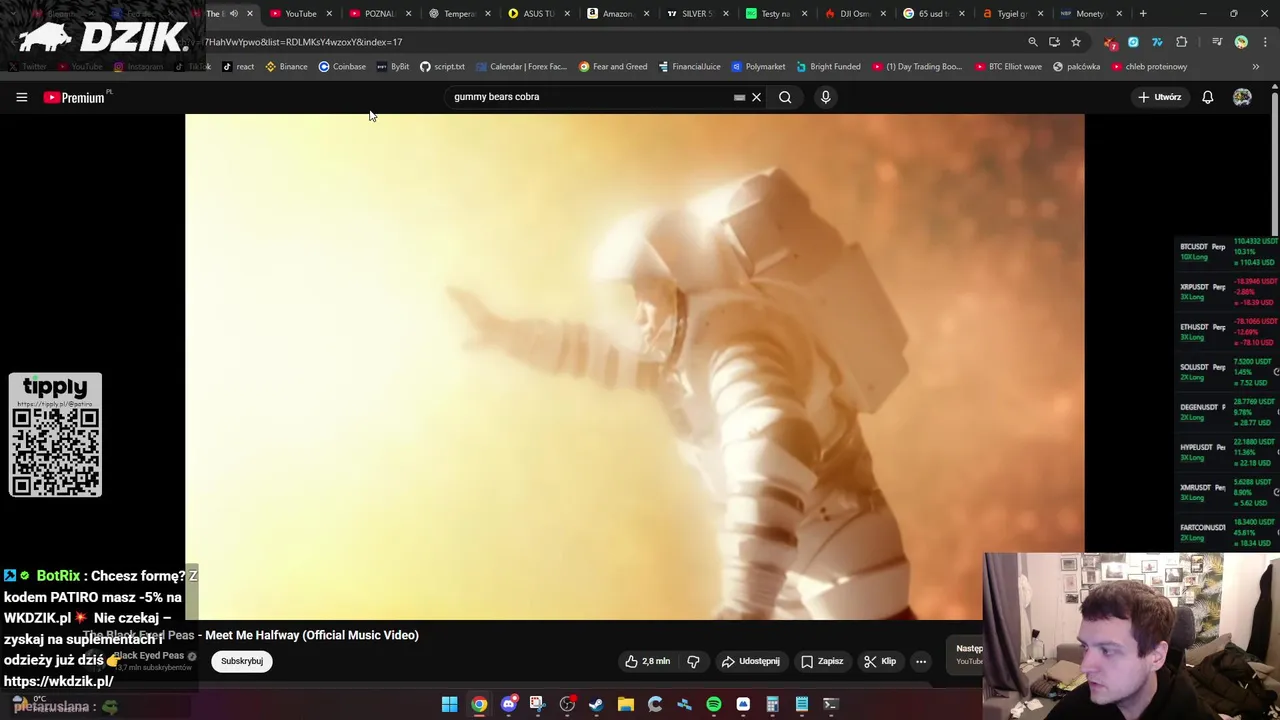Open Spotify from the taskbar
The image size is (1280, 720).
pyautogui.click(x=713, y=705)
